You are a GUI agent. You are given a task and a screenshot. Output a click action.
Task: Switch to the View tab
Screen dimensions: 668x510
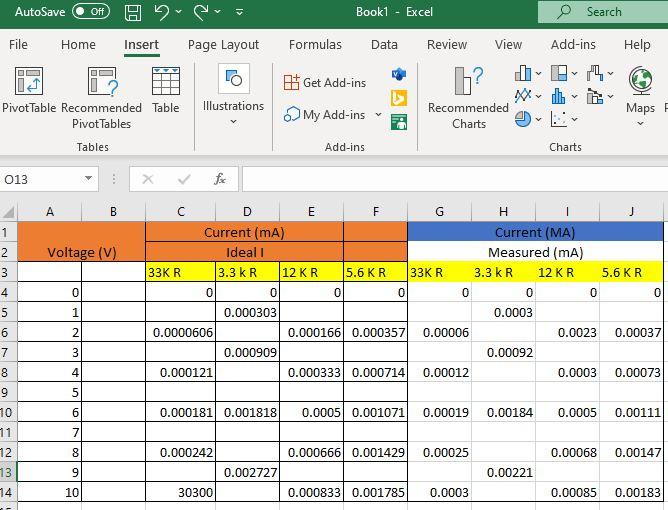pos(508,44)
